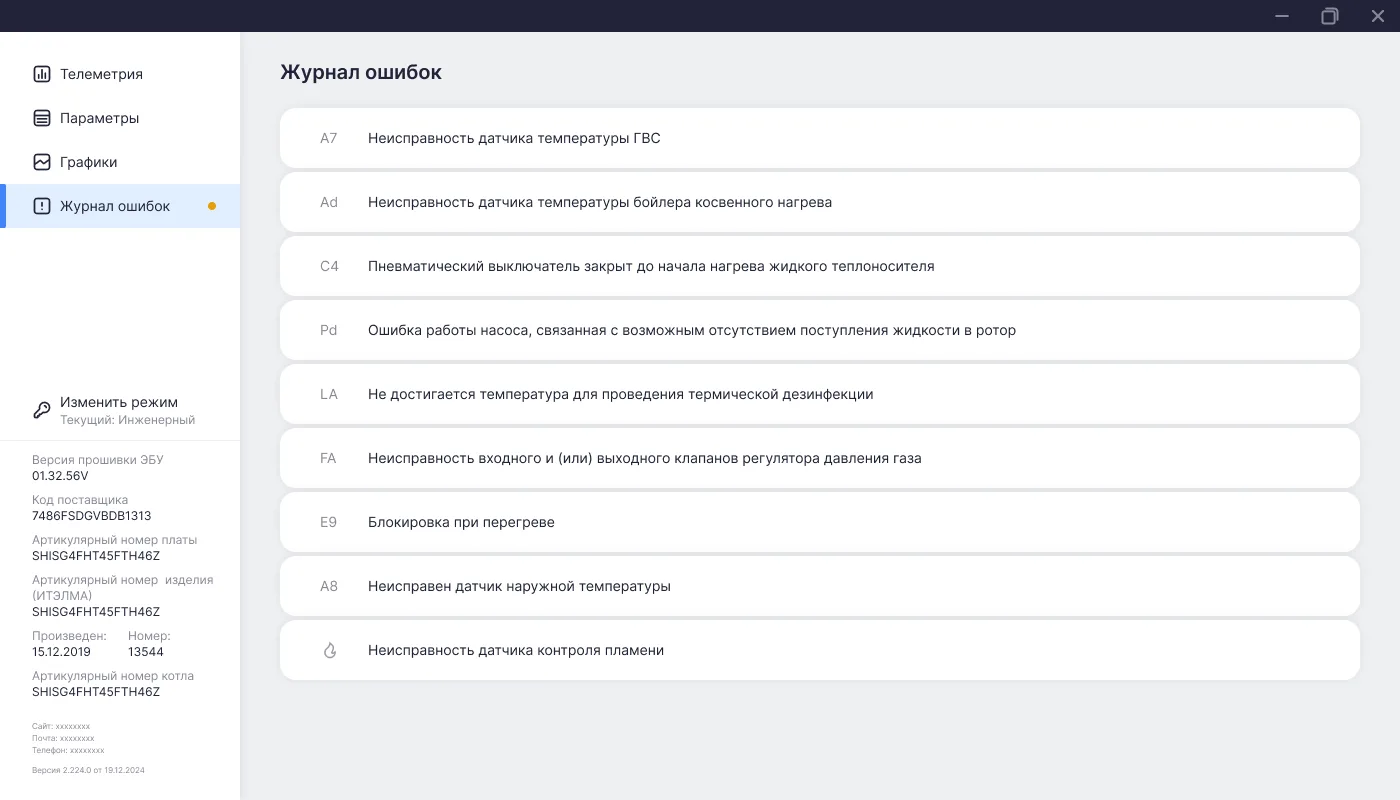Click the error code FA
The image size is (1400, 800).
coord(329,458)
